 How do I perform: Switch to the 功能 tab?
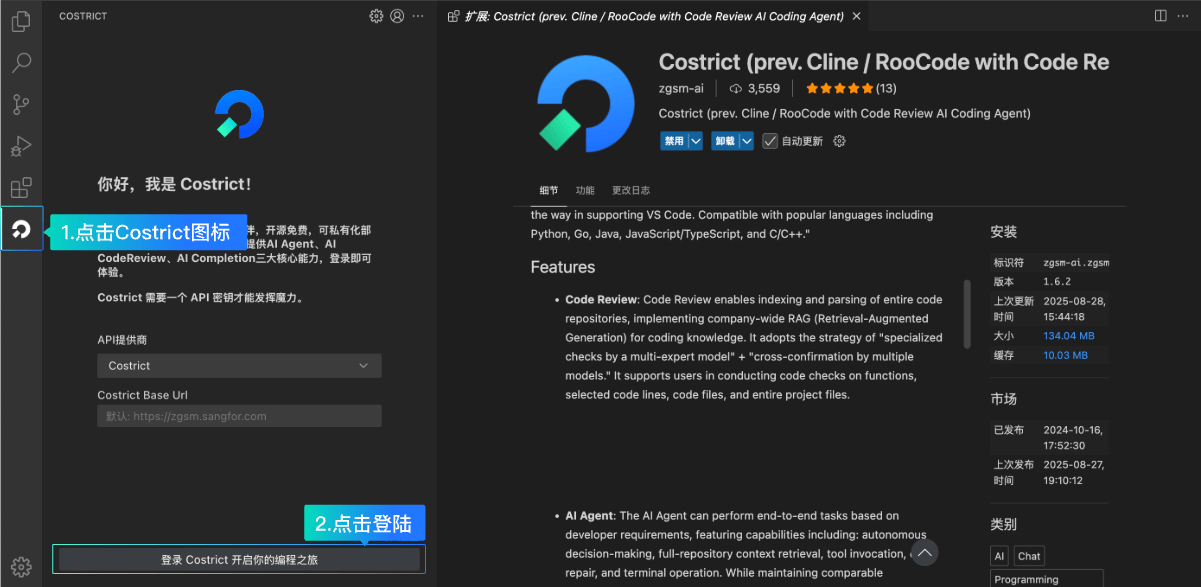pyautogui.click(x=585, y=190)
